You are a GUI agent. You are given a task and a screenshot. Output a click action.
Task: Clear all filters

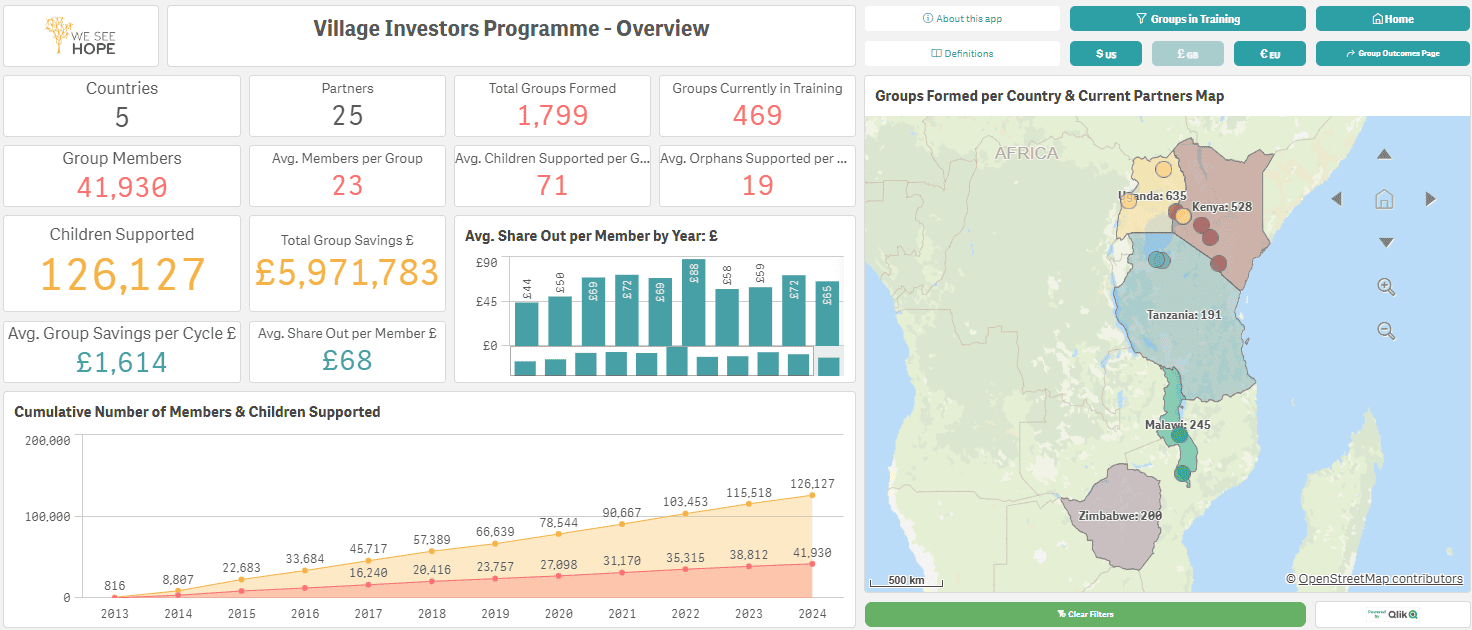(1085, 614)
